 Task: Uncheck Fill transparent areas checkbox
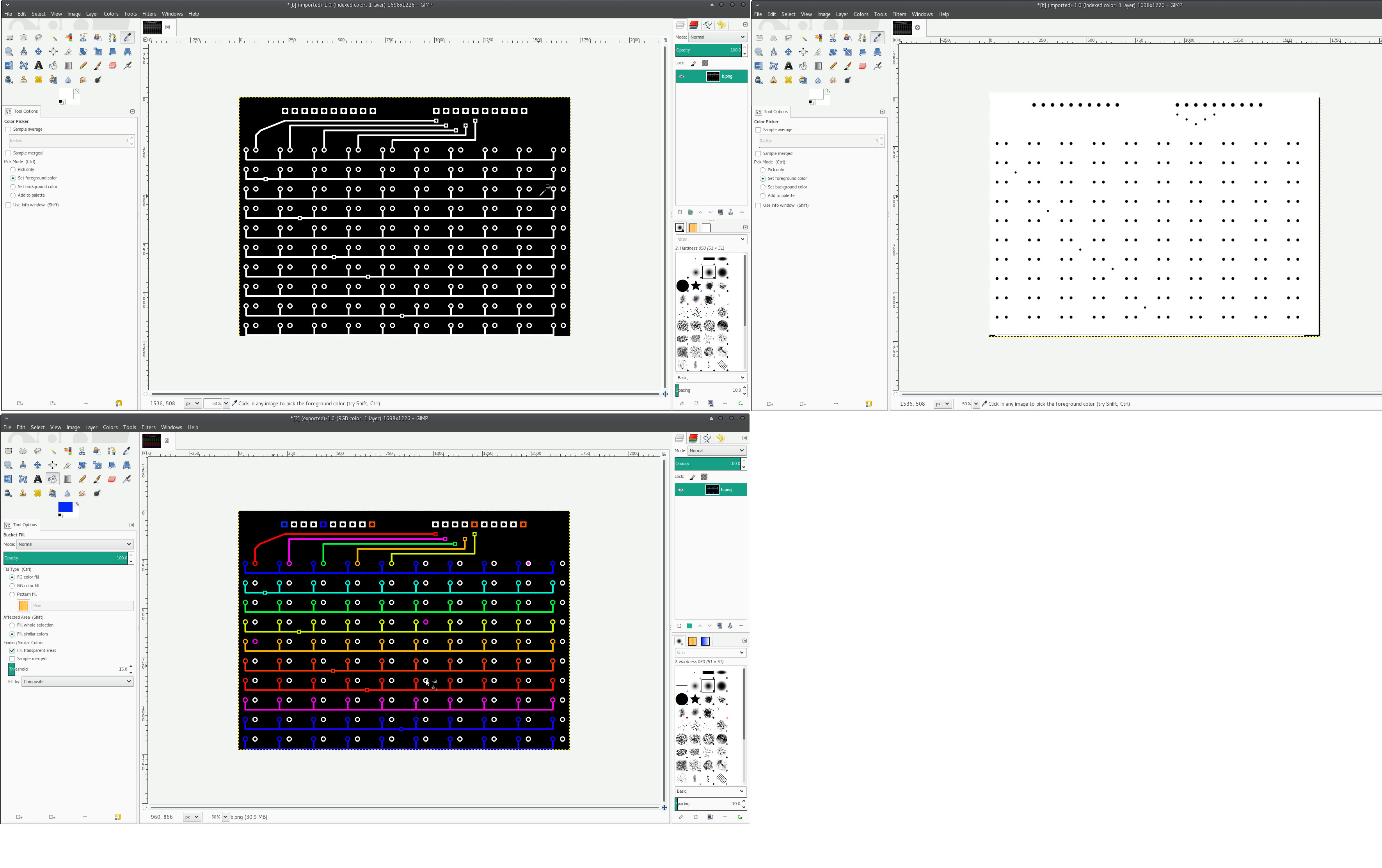(x=12, y=651)
